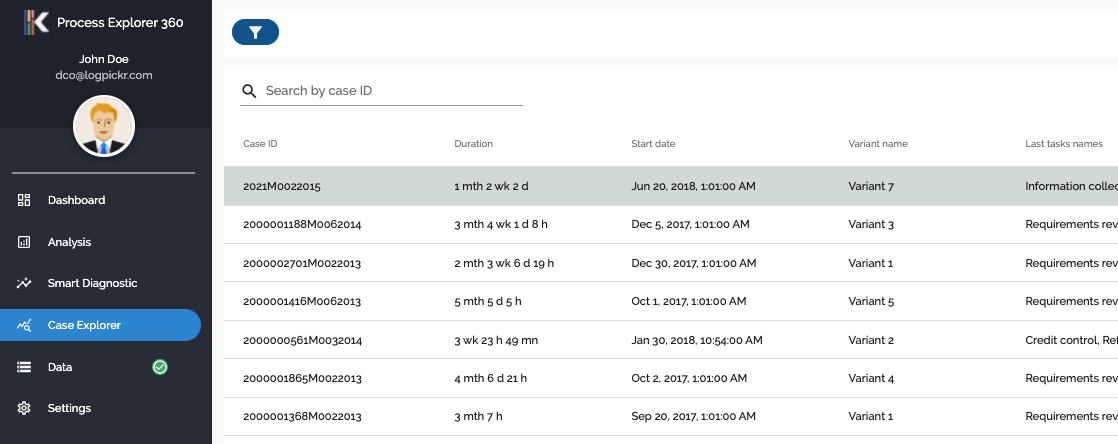Click the Process Explorer 360 logo icon
The width and height of the screenshot is (1118, 444).
click(36, 22)
